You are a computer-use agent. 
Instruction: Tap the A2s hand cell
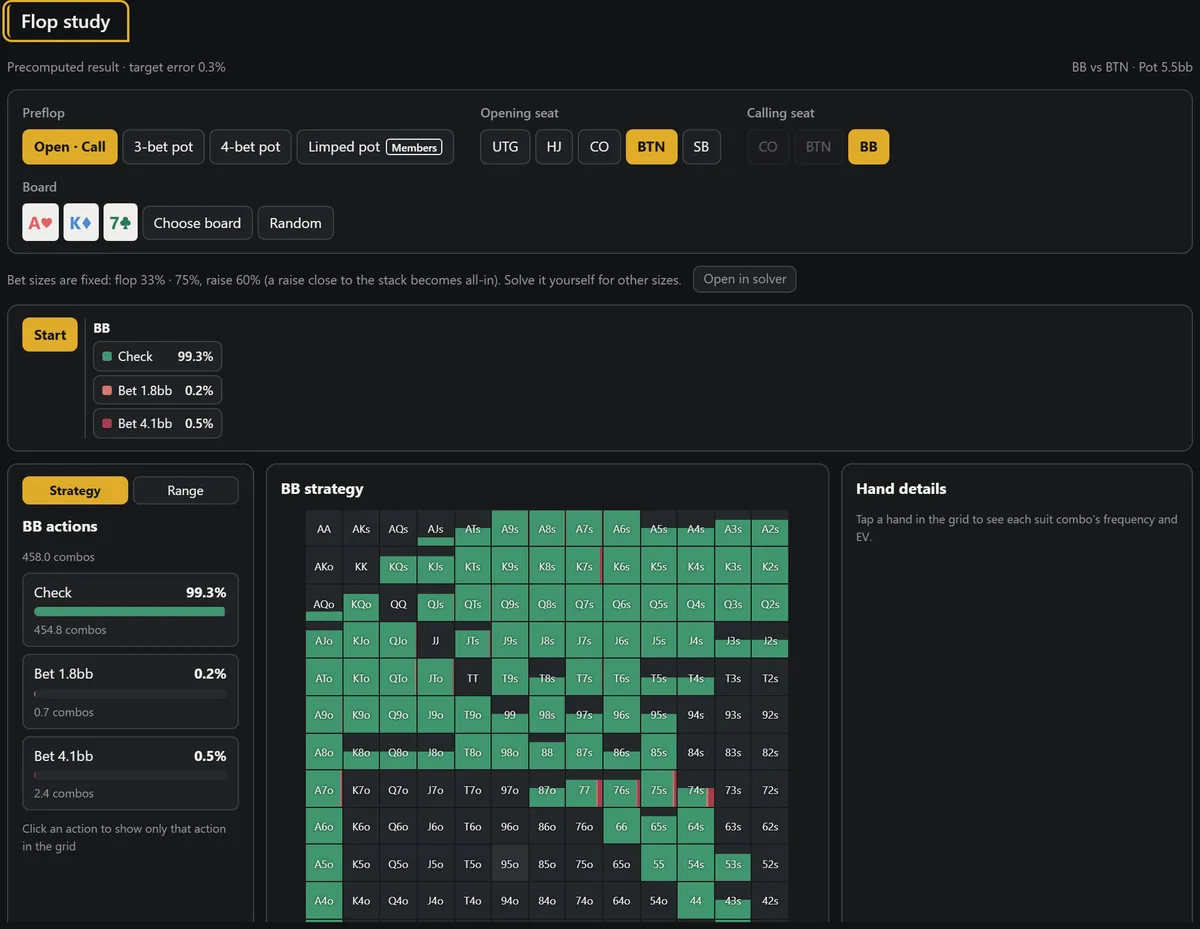pyautogui.click(x=770, y=529)
